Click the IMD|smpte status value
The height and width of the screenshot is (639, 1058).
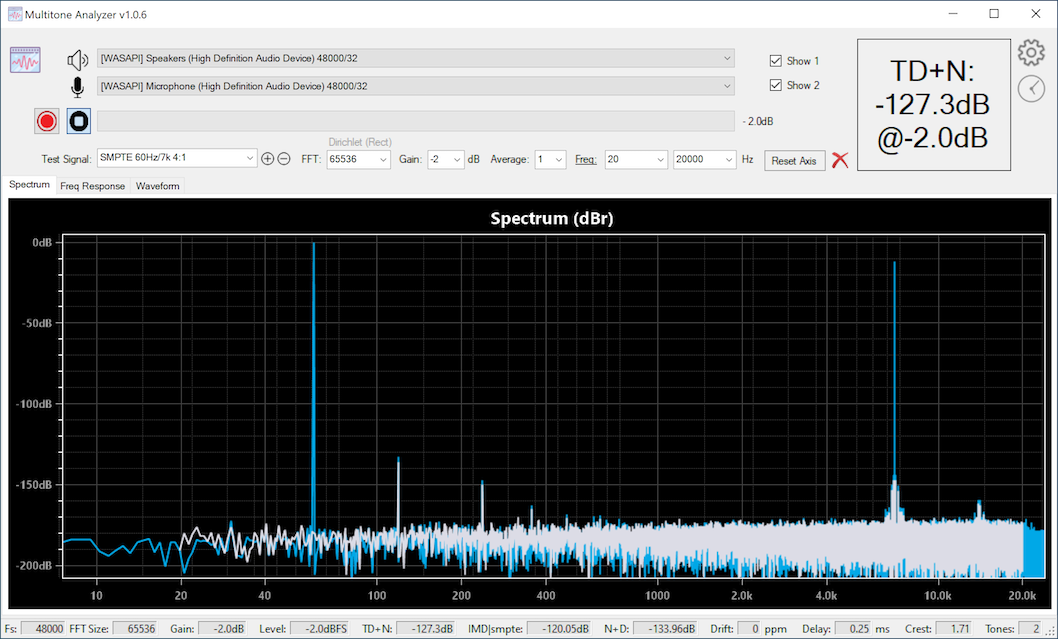coord(558,629)
